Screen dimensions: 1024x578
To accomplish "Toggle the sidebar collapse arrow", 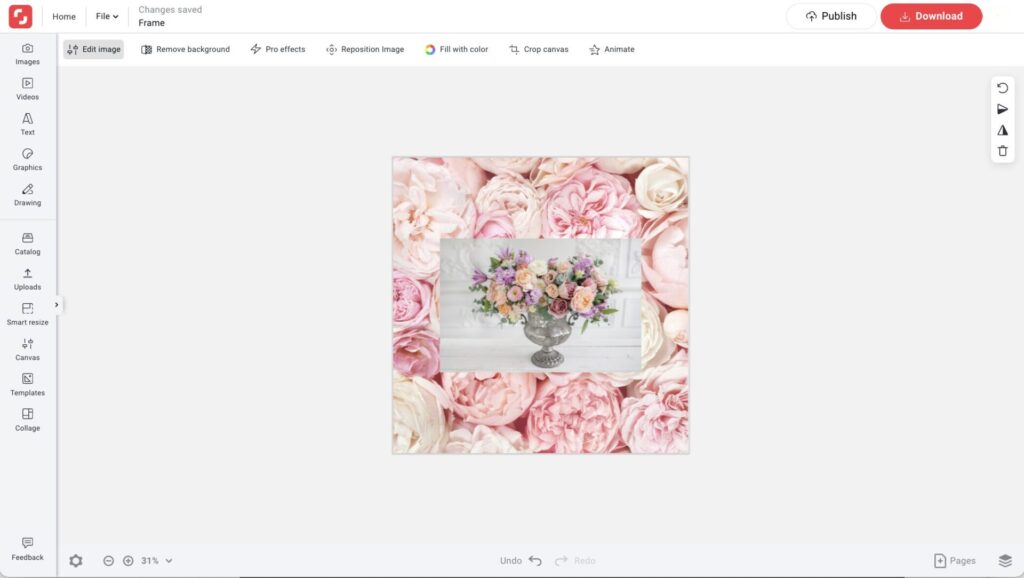I will 56,304.
